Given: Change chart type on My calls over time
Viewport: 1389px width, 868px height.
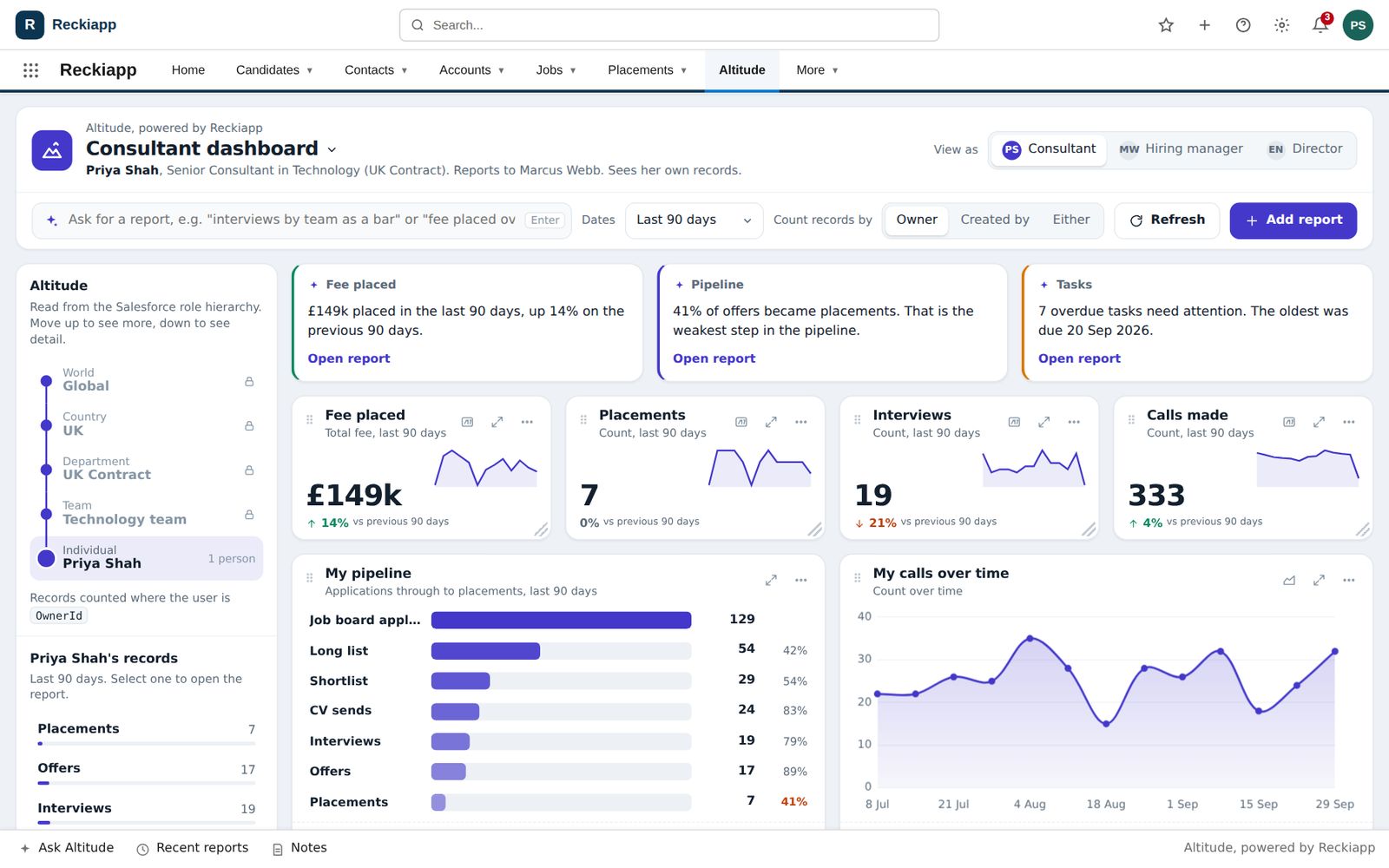Looking at the screenshot, I should (x=1289, y=580).
